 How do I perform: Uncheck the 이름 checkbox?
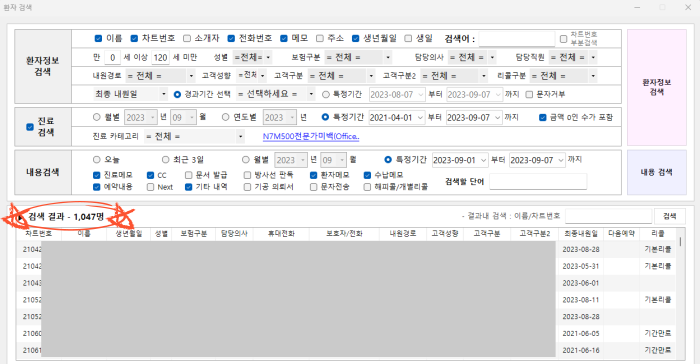98,38
